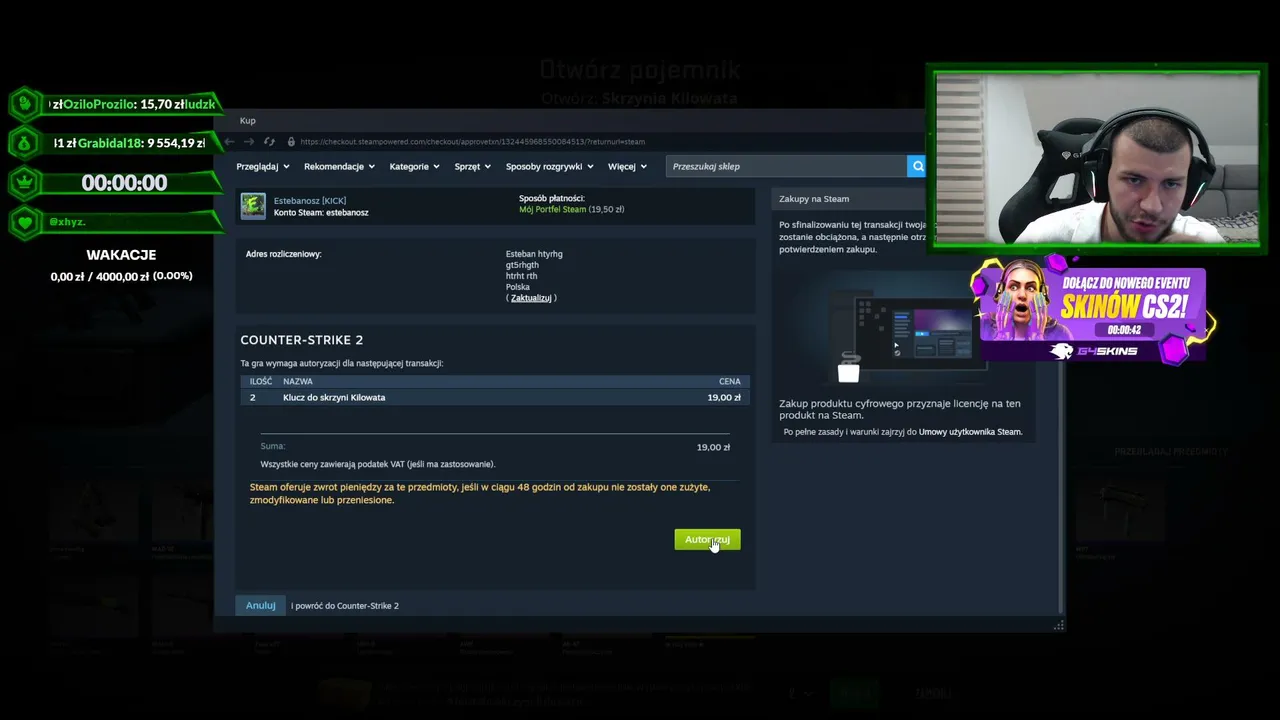Click the Przeszukaj sklep search field
The width and height of the screenshot is (1280, 720).
pyautogui.click(x=786, y=166)
